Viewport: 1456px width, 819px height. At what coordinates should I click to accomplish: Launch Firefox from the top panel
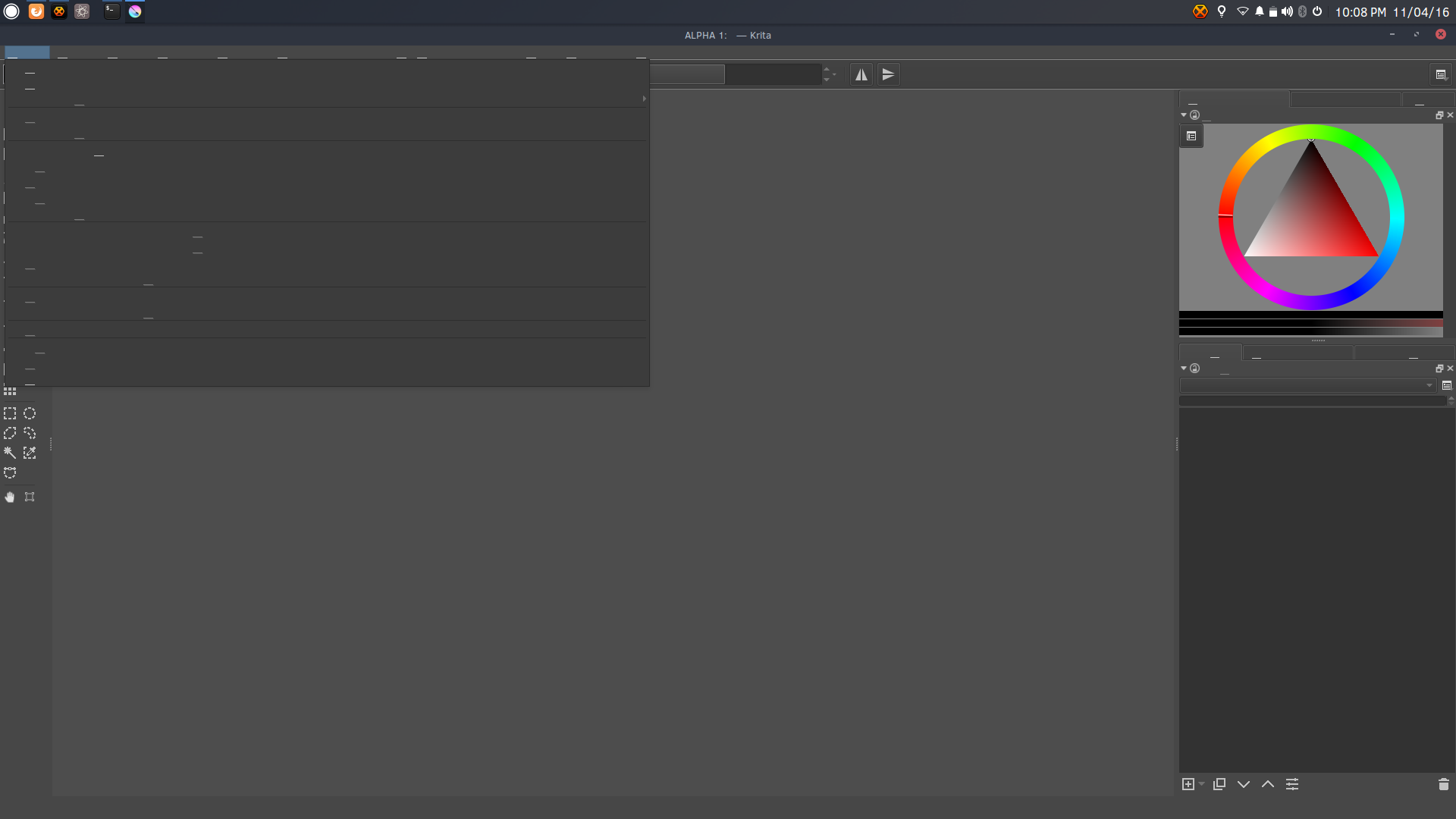36,11
